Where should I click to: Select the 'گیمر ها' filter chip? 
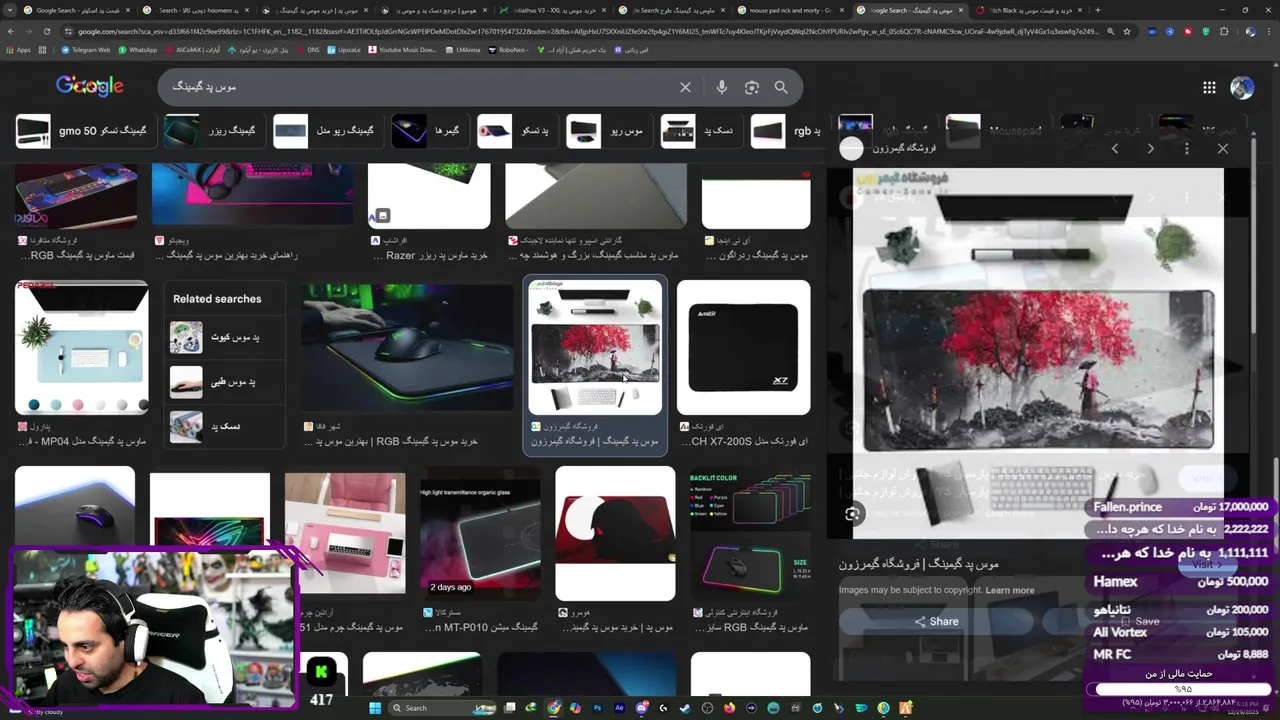pos(429,131)
